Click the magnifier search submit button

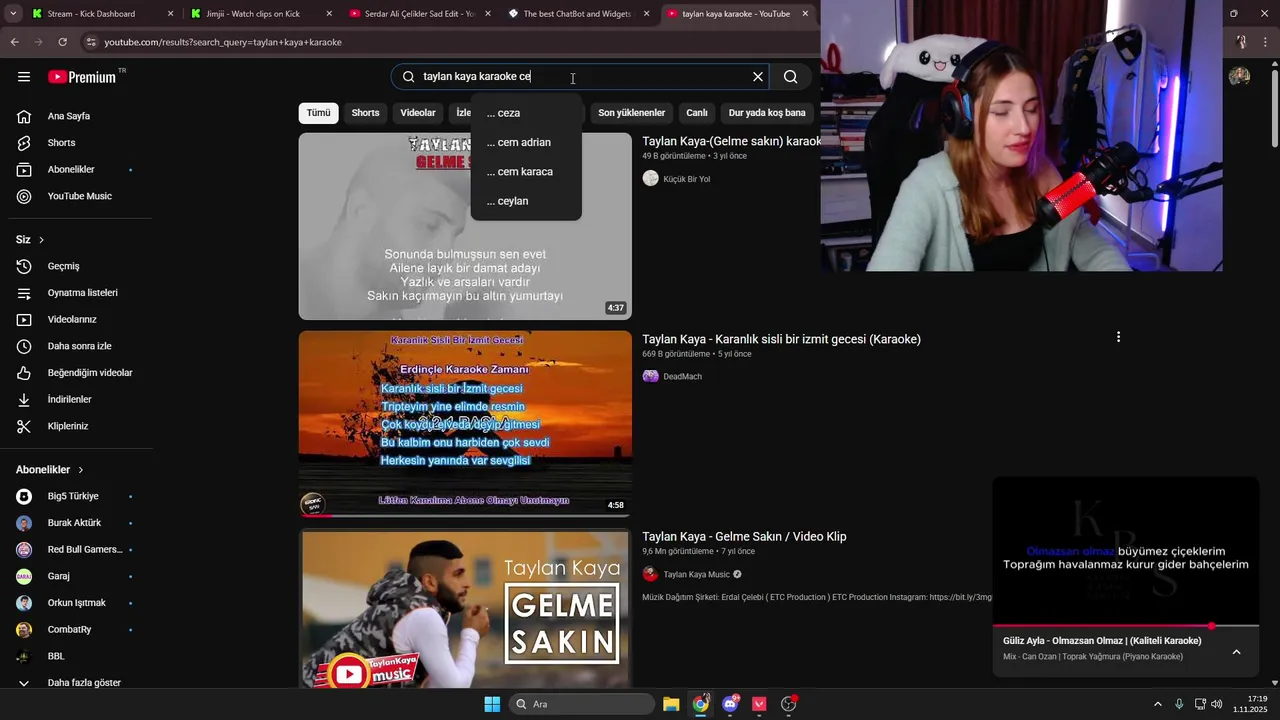point(791,77)
